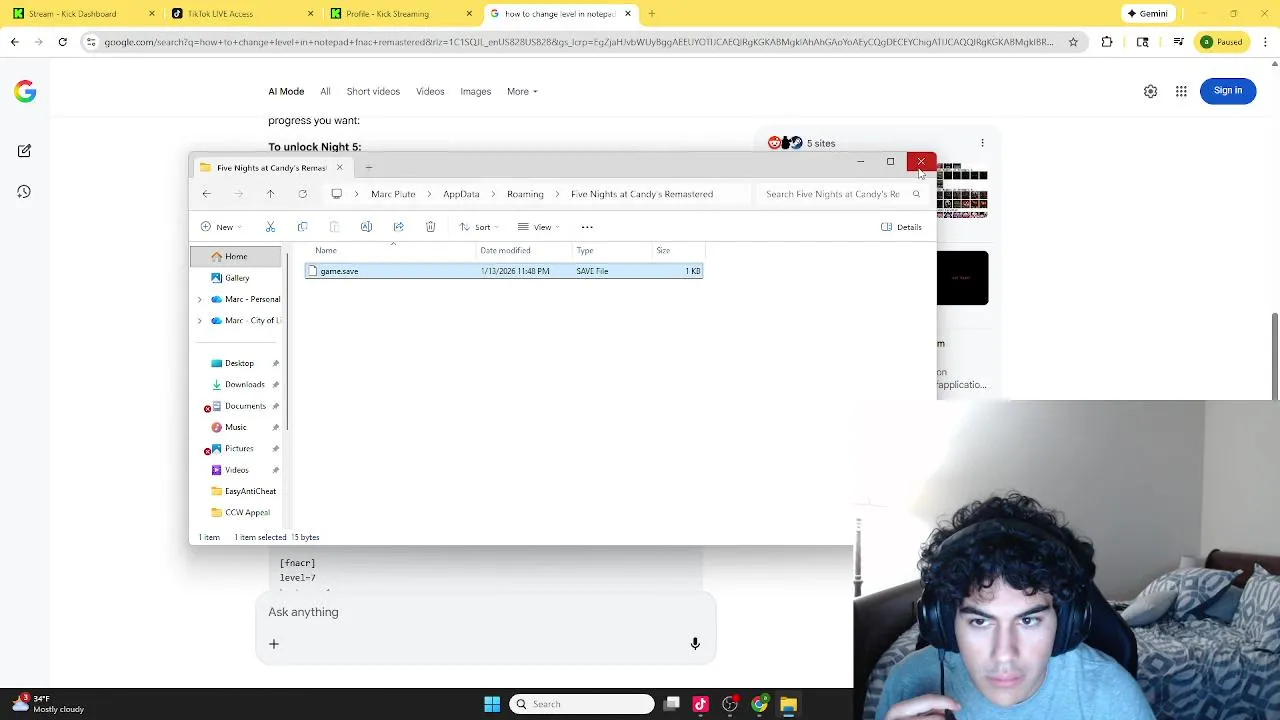The height and width of the screenshot is (720, 1280).
Task: Open the three-dot menu beside 5 sites
Action: (x=982, y=143)
